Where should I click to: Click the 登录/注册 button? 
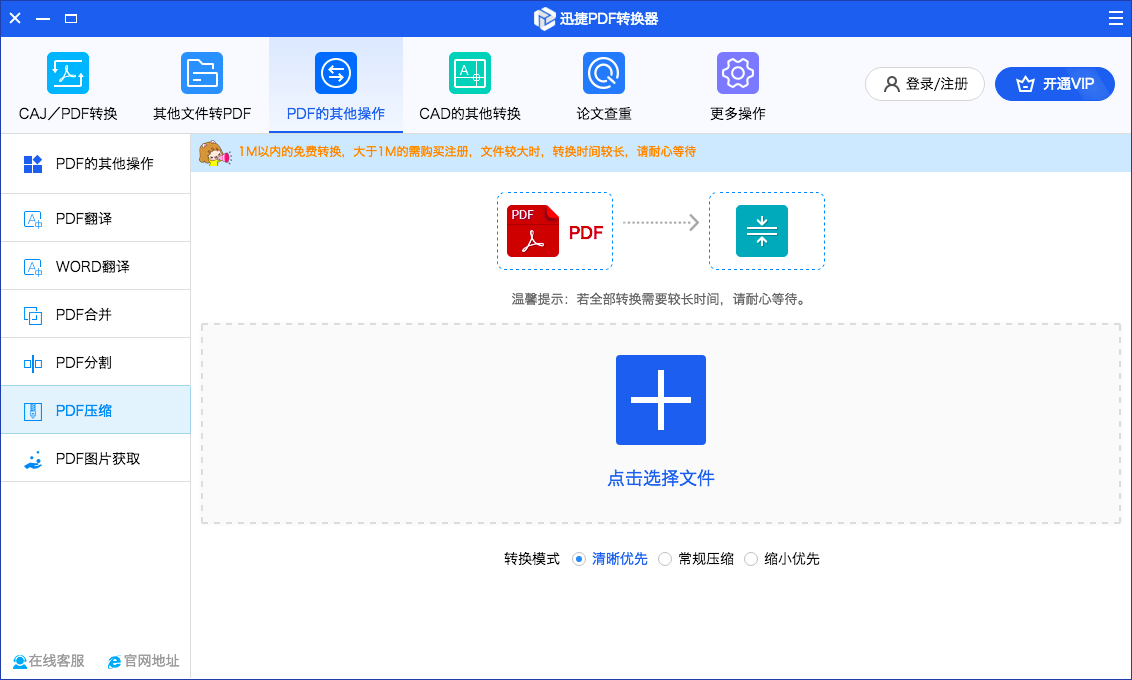click(925, 84)
